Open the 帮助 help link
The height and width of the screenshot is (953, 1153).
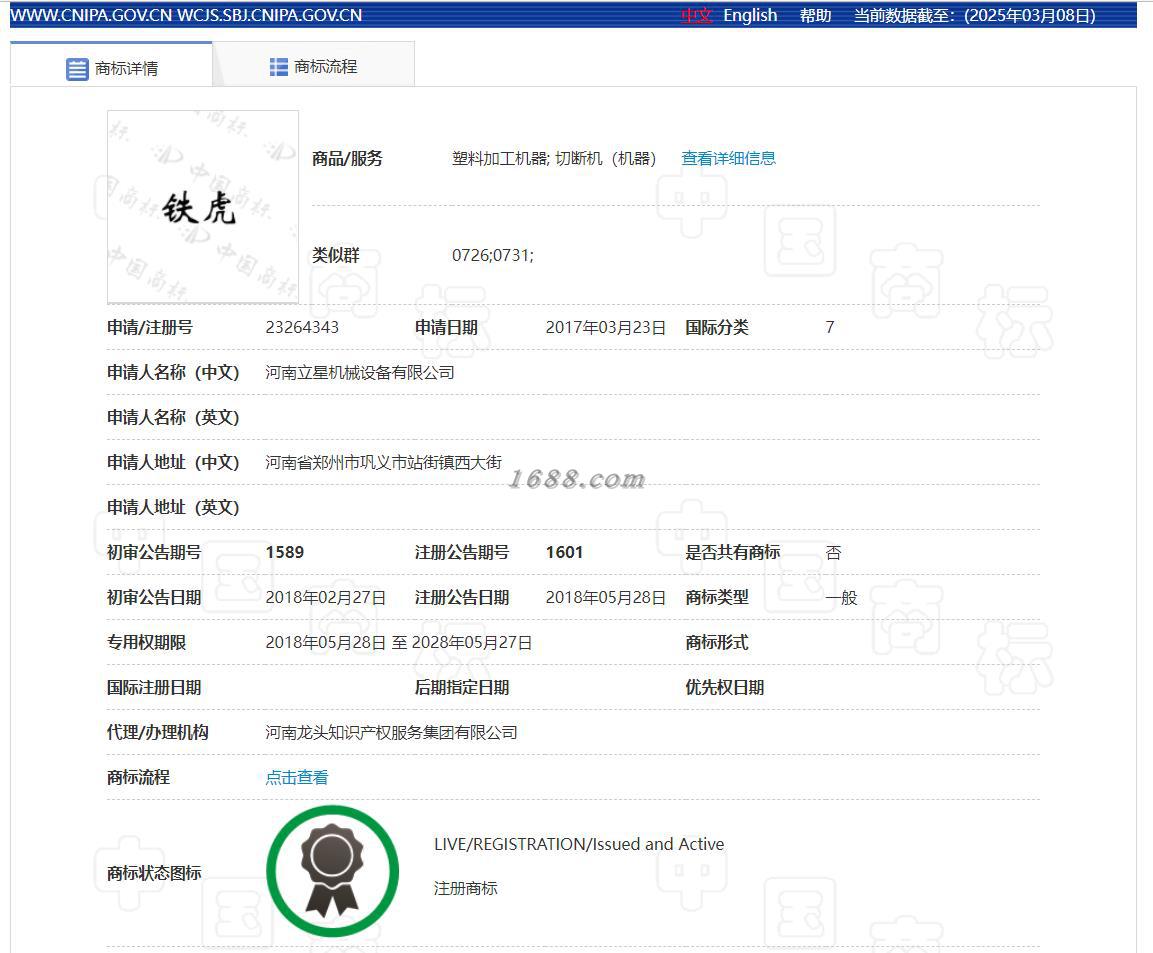click(x=815, y=15)
